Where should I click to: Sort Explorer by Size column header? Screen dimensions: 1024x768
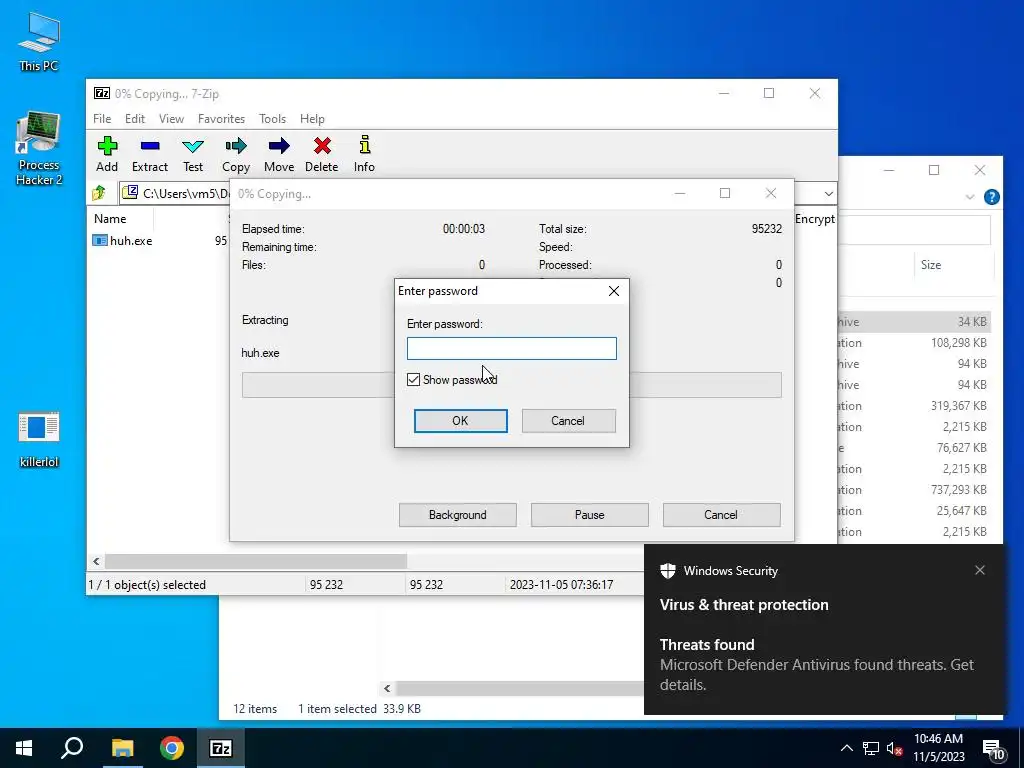coord(931,264)
